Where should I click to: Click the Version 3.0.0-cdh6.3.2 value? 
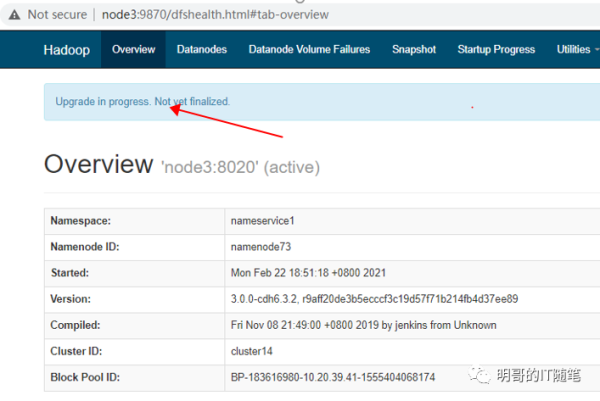[374, 298]
